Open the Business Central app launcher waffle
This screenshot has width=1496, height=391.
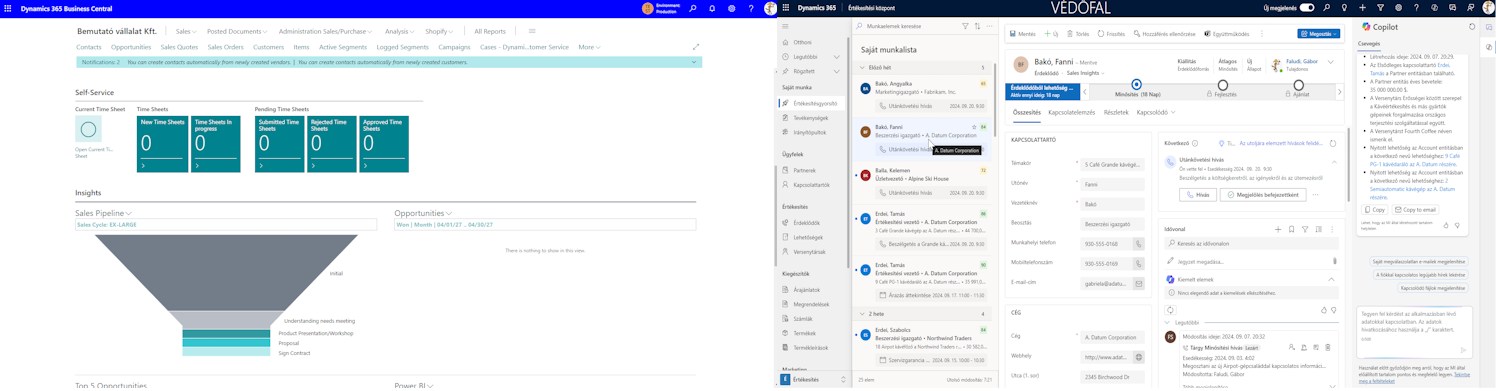(x=8, y=8)
